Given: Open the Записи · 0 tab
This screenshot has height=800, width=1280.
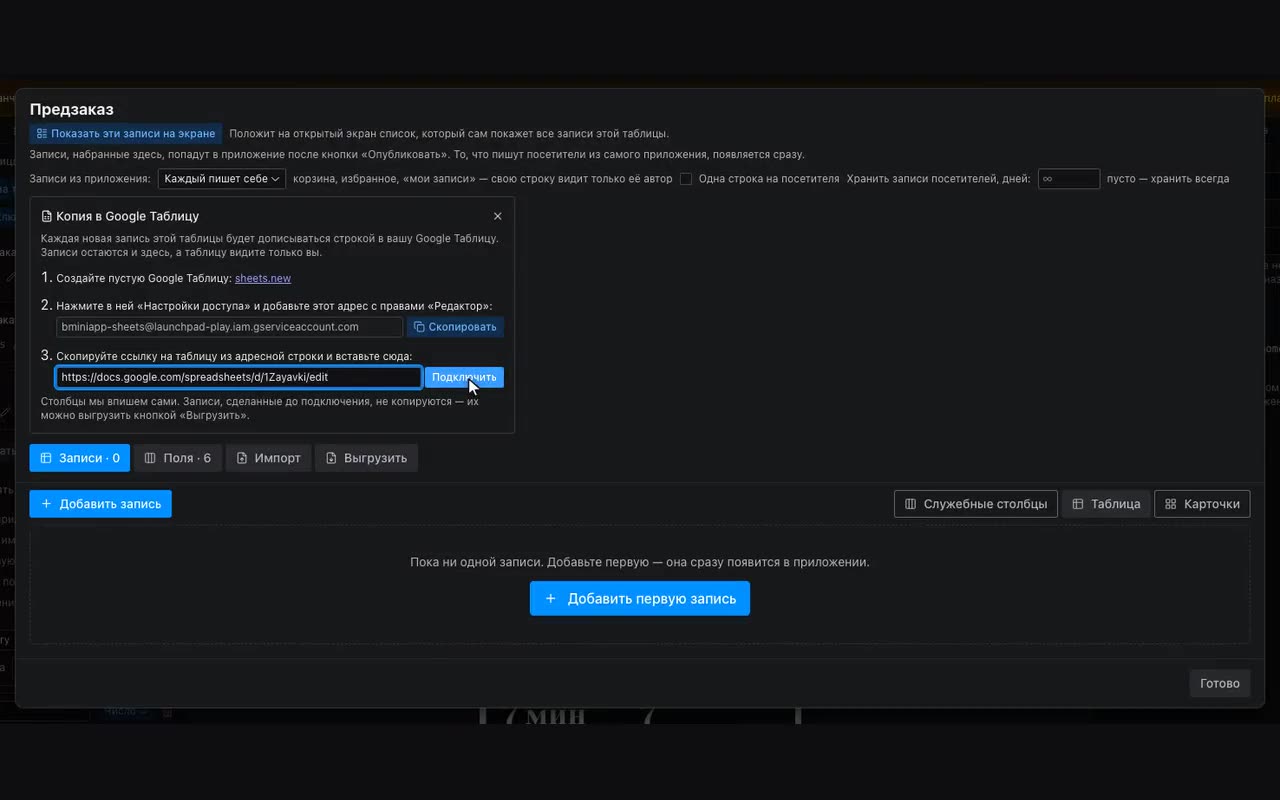Looking at the screenshot, I should click(x=80, y=458).
